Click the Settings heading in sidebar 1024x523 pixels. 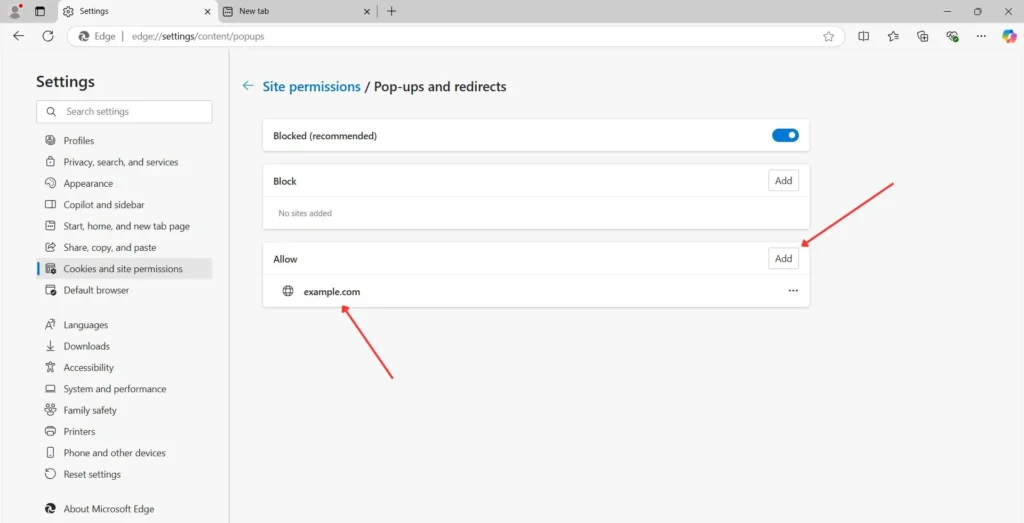[x=65, y=82]
